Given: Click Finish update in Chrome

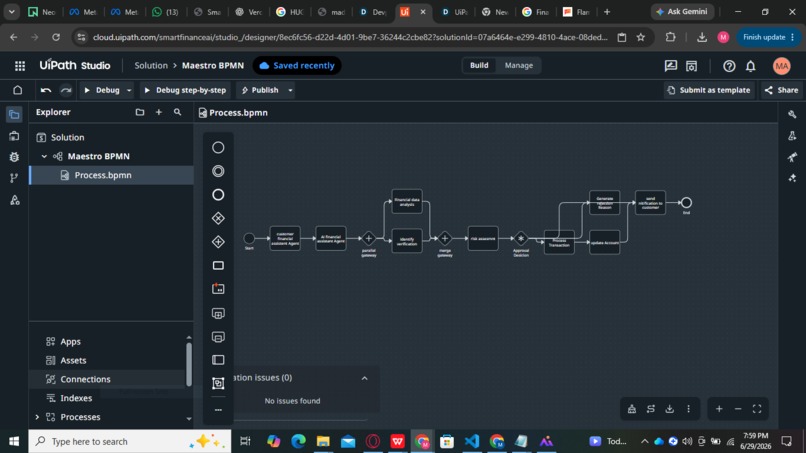Looking at the screenshot, I should click(x=769, y=37).
